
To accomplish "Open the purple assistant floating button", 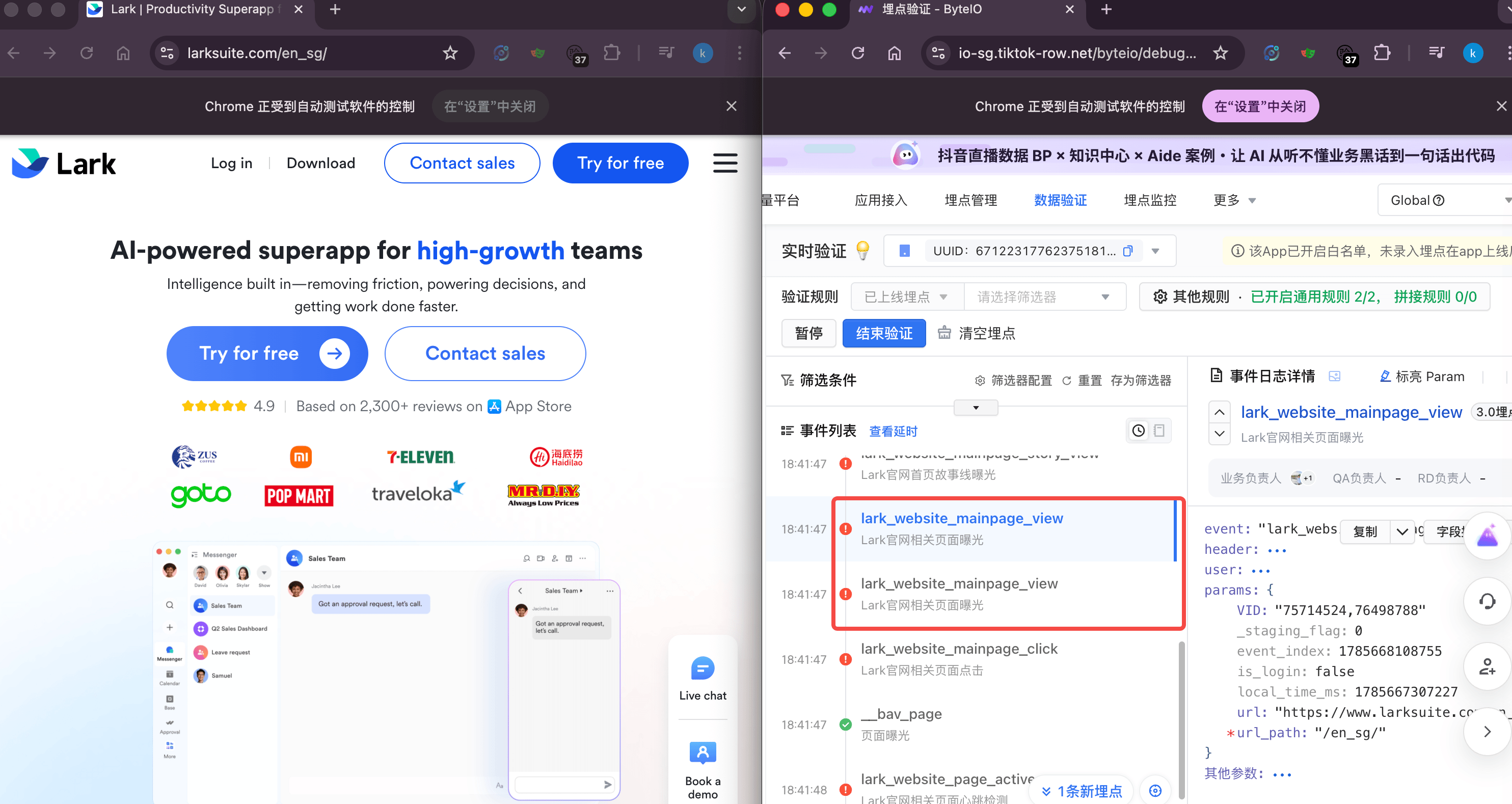I will click(1487, 536).
